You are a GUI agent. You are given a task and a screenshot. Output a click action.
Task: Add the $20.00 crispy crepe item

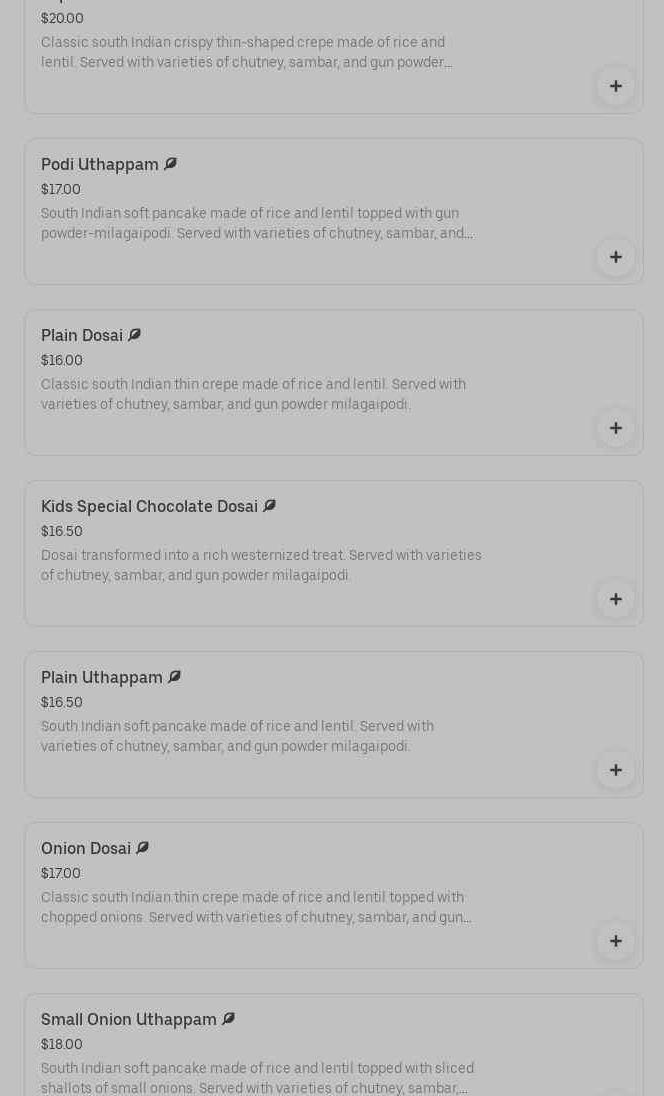coord(615,86)
